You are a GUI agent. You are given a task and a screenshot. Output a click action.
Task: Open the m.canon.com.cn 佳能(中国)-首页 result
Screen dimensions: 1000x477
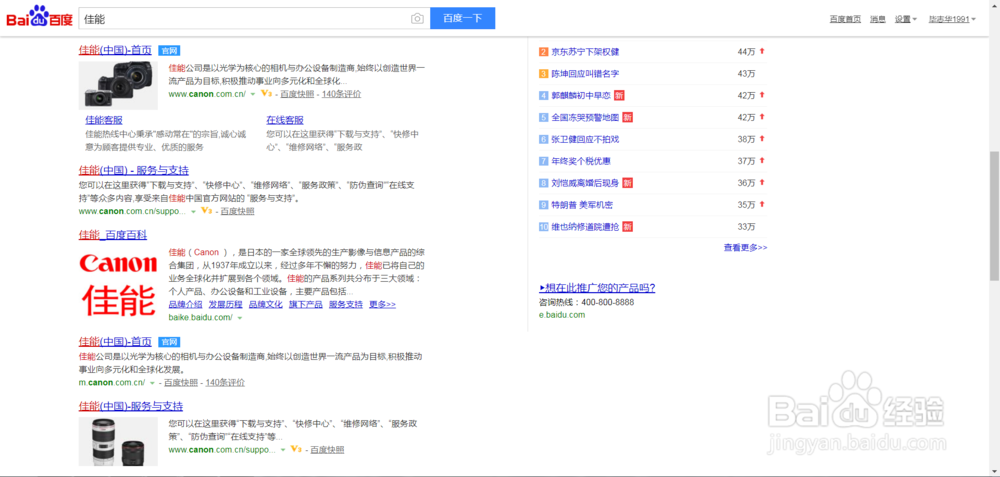coord(115,341)
